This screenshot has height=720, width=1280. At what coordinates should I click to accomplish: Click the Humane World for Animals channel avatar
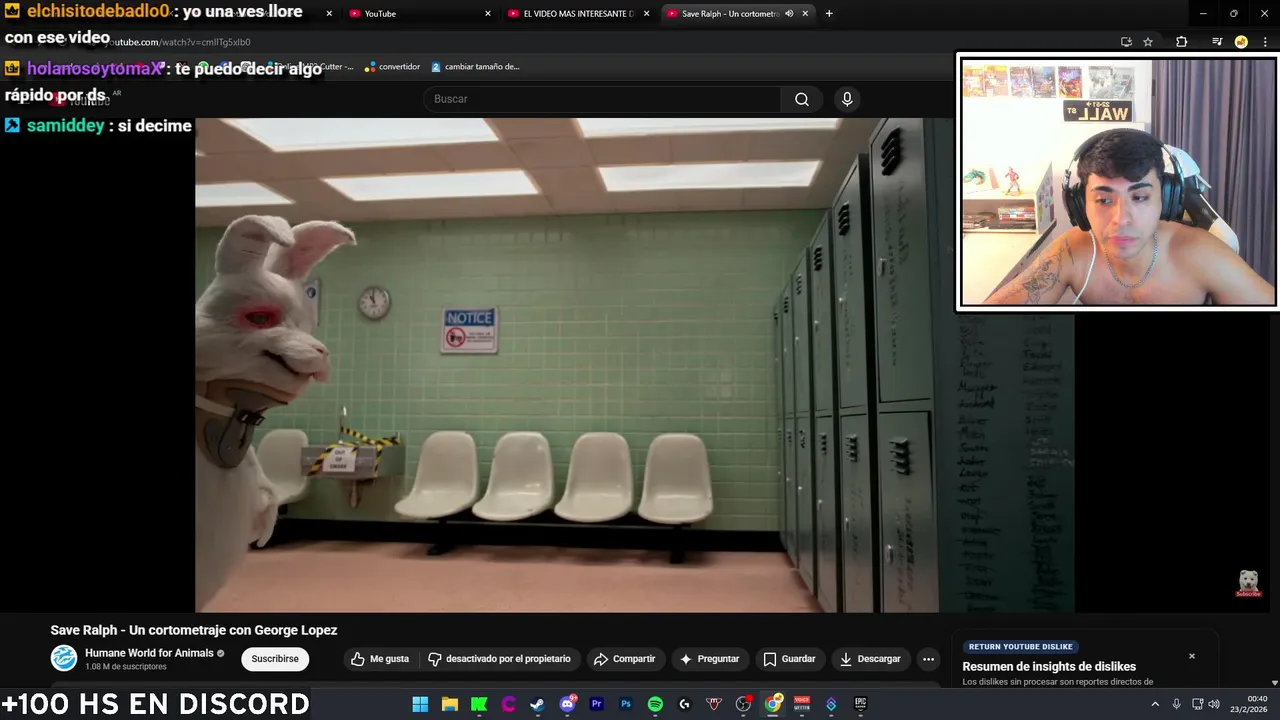click(x=64, y=658)
